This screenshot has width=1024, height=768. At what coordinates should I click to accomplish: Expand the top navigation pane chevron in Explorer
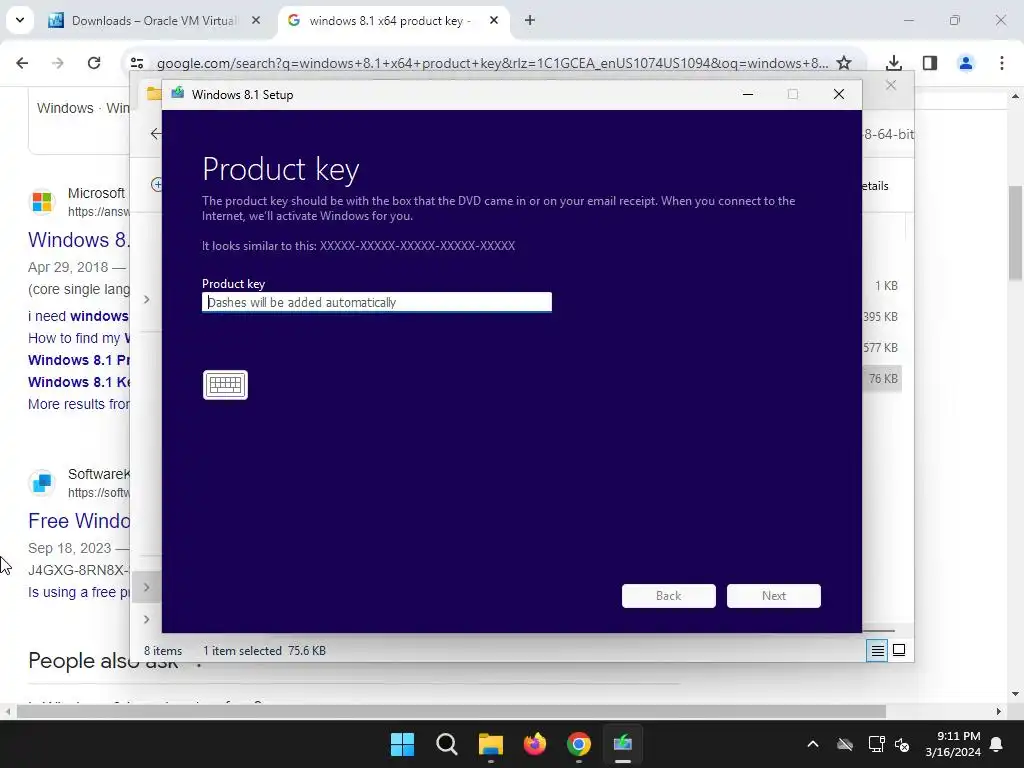click(x=147, y=300)
